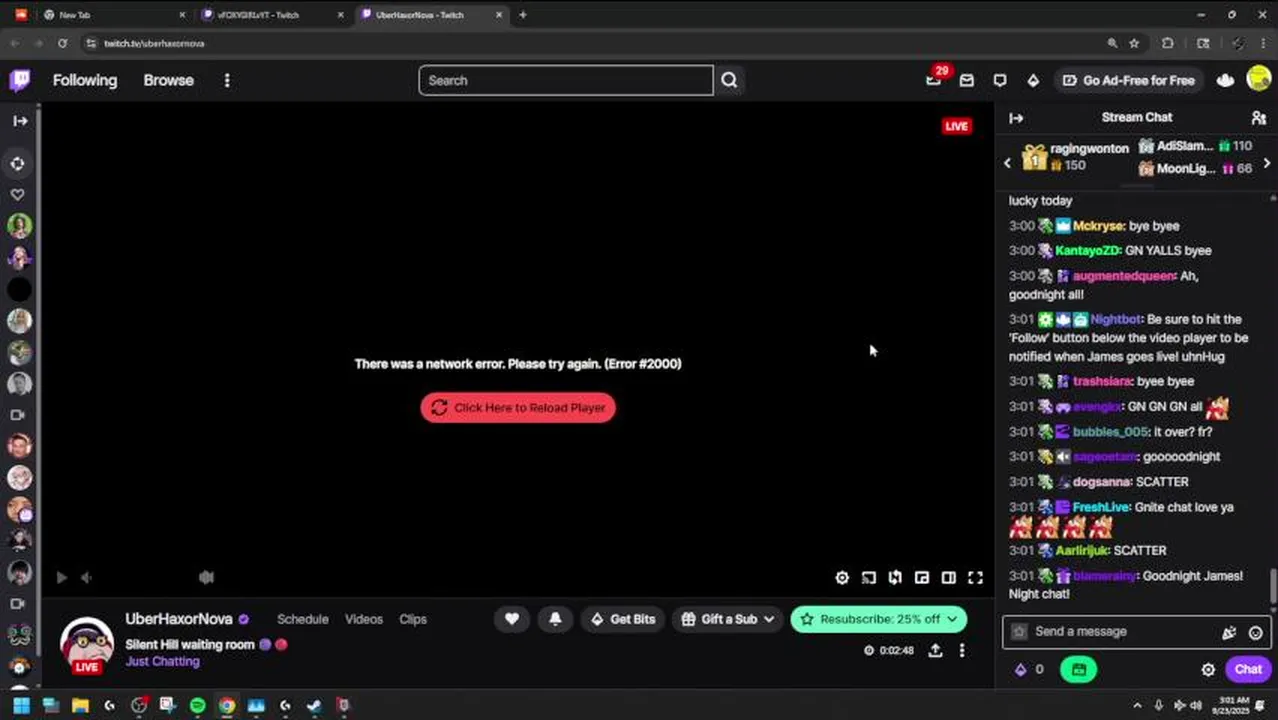The width and height of the screenshot is (1278, 720).
Task: Open the three-dot More menu beside Browse
Action: pyautogui.click(x=227, y=80)
